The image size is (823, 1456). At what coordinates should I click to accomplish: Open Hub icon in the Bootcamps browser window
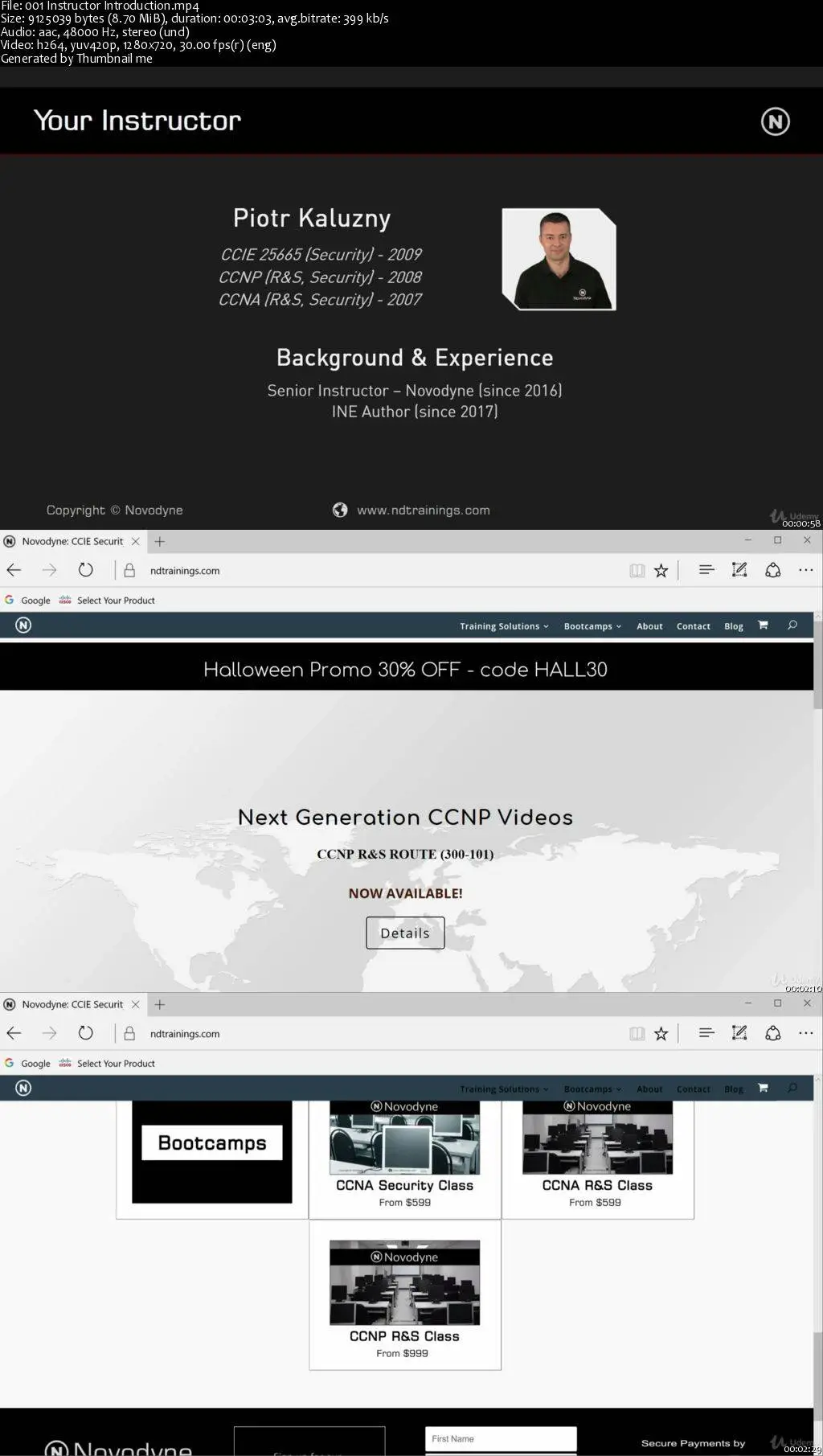(706, 1032)
